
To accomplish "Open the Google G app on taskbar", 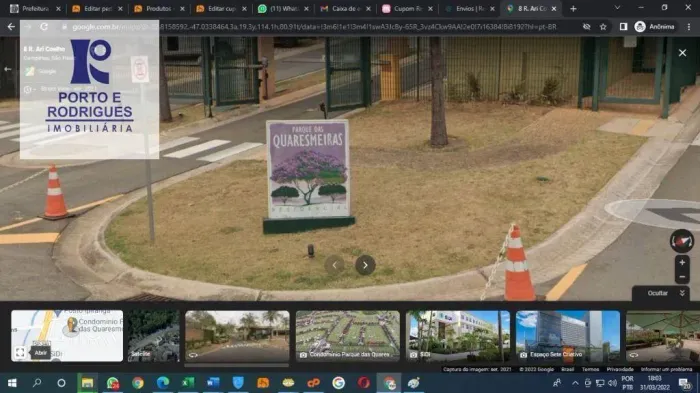I will click(338, 383).
